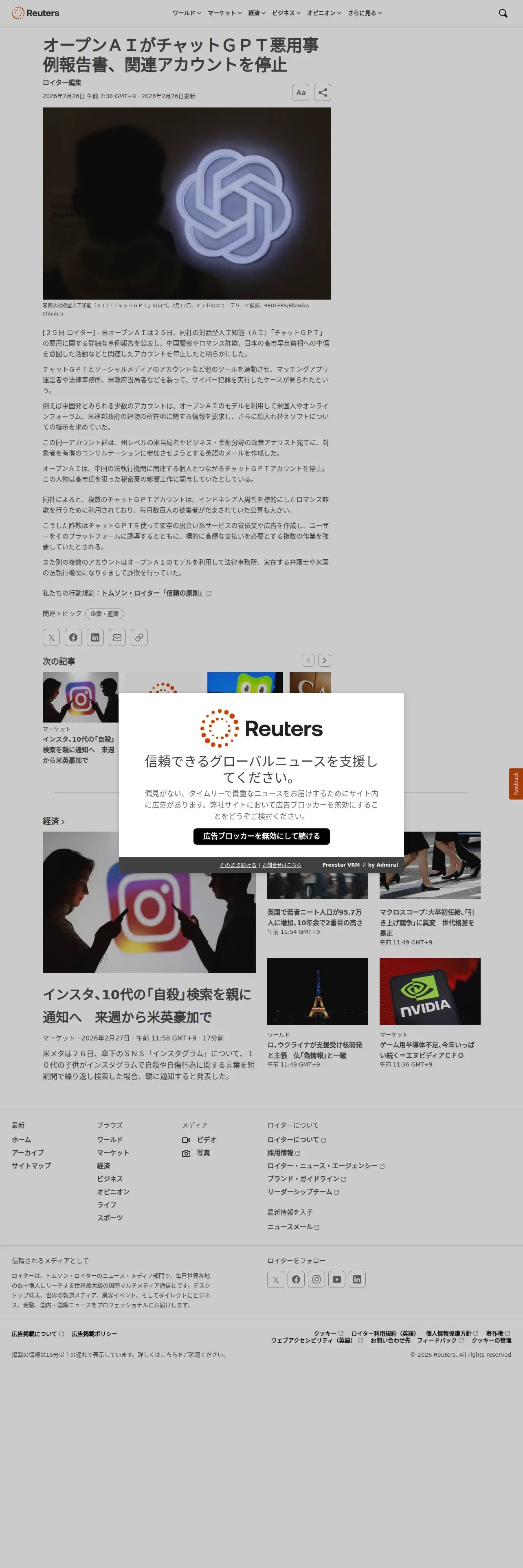The height and width of the screenshot is (1568, 523).
Task: Click そのまま続ける link in popup
Action: [237, 865]
